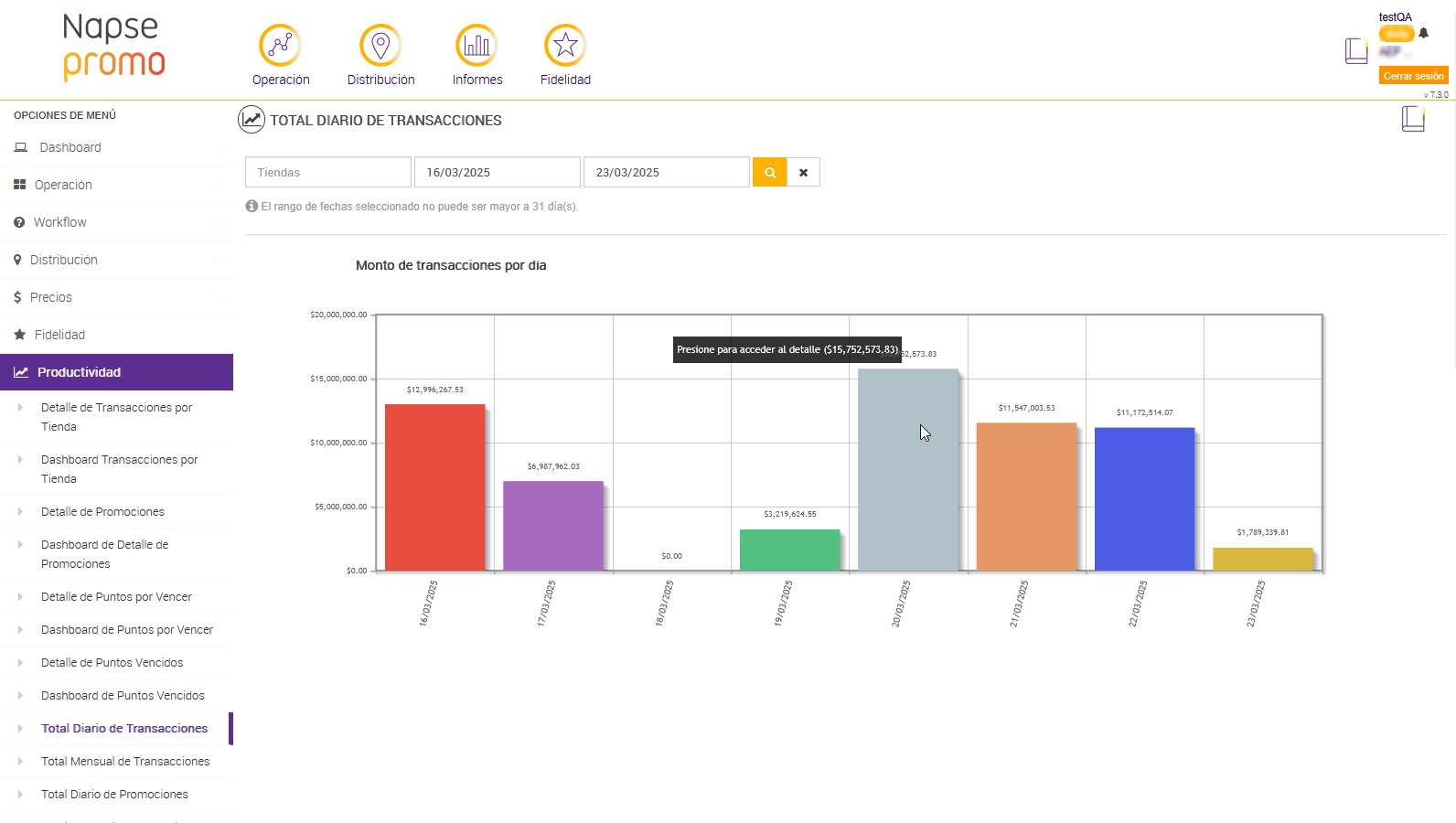Open the Operación top navigation icon

tap(280, 45)
